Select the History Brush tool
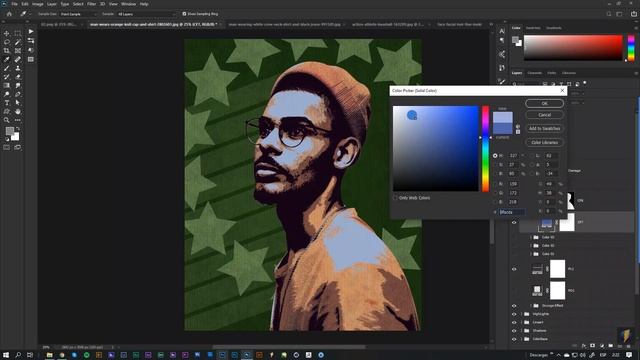640x360 pixels. click(7, 77)
